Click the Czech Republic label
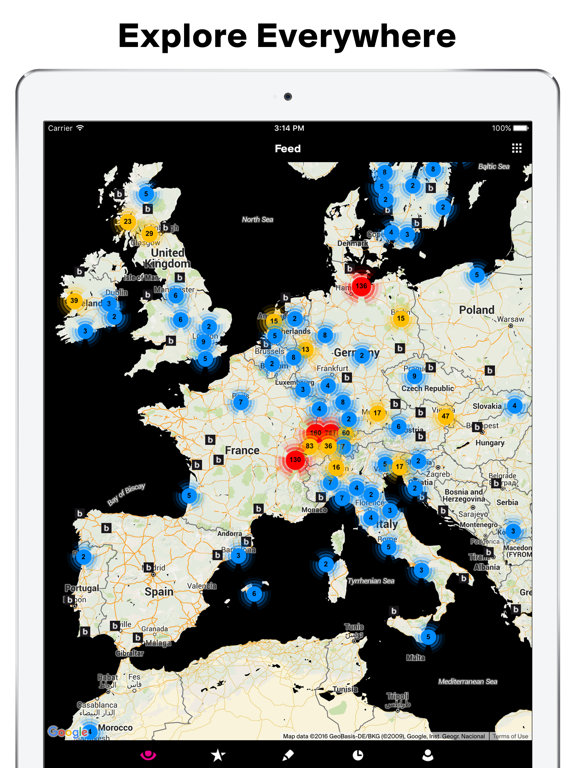This screenshot has height=768, width=576. point(428,388)
